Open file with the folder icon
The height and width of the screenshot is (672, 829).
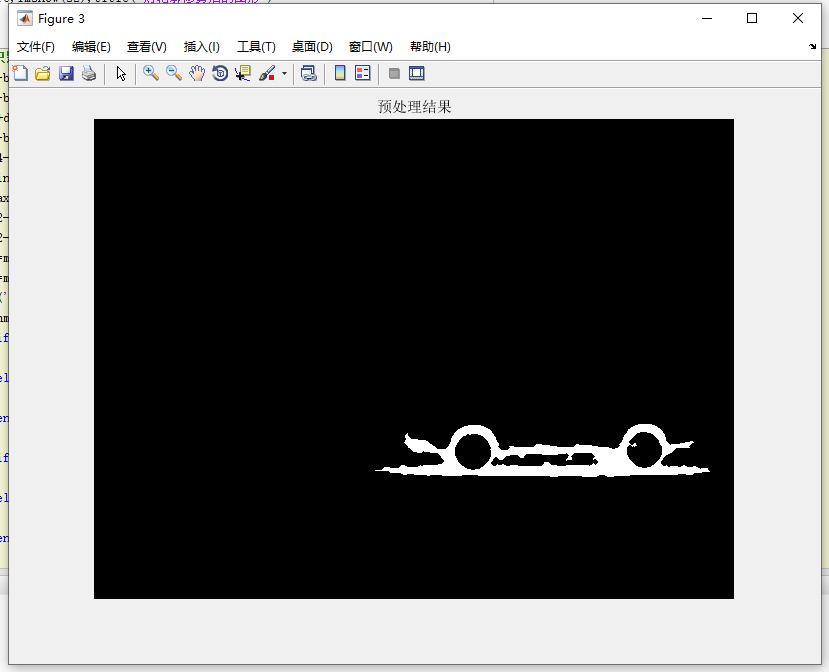point(43,73)
